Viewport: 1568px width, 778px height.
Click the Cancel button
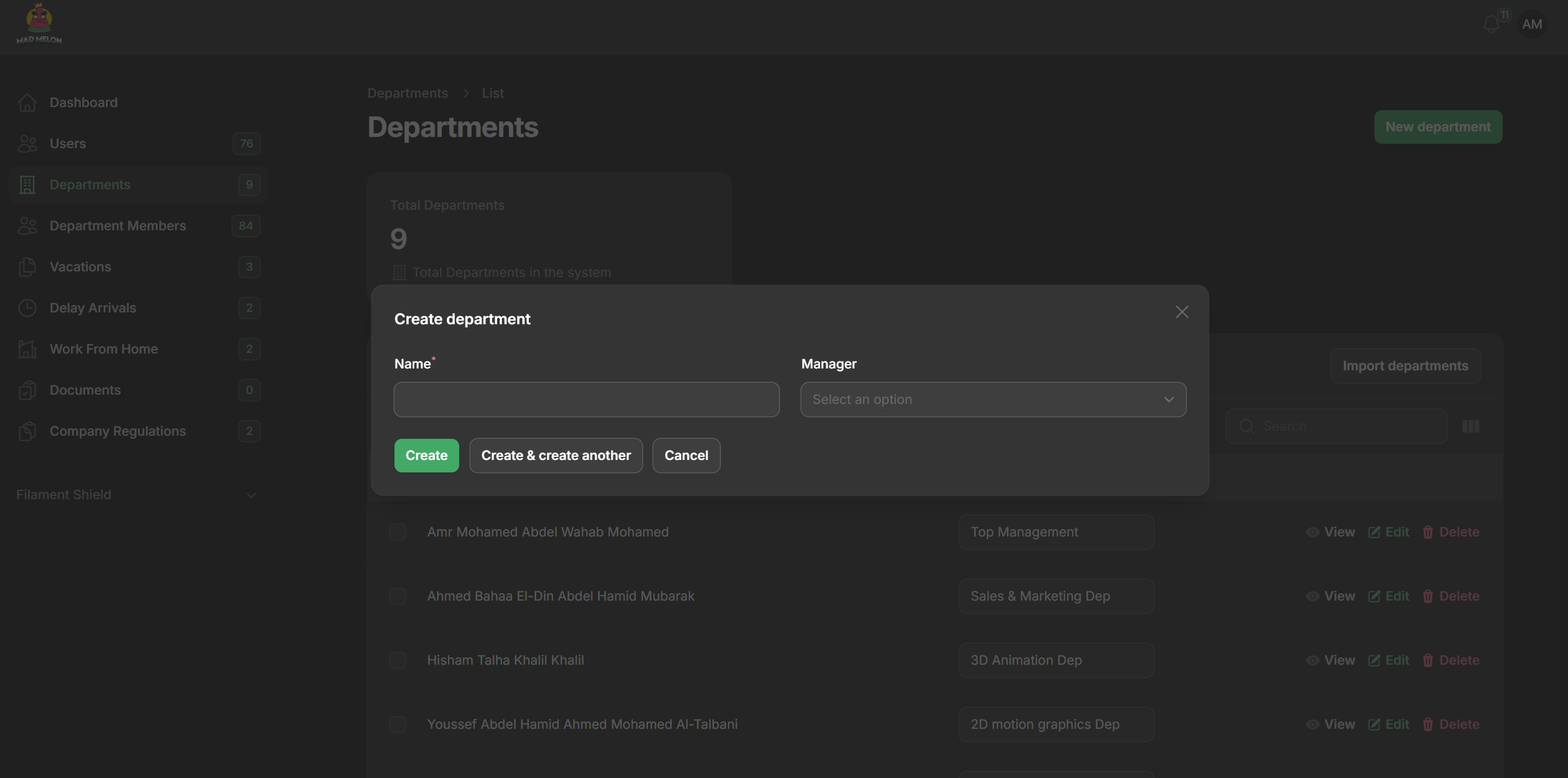click(686, 456)
